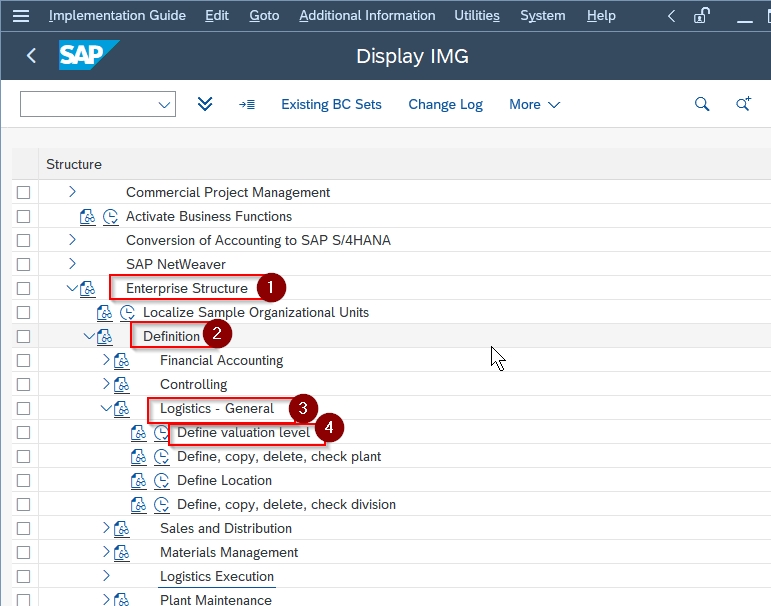Go back using the header back arrow
Viewport: 771px width, 606px height.
31,56
